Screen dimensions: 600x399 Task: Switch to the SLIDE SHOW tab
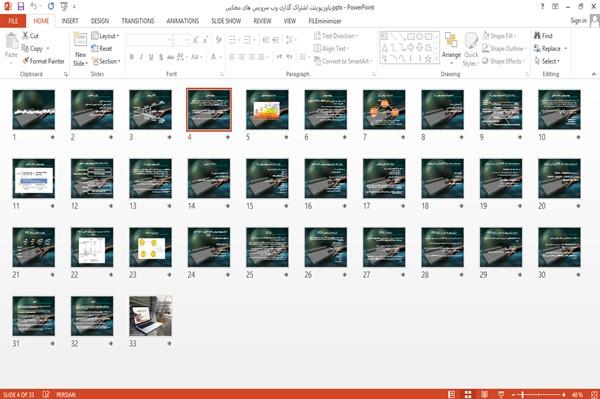tap(226, 21)
